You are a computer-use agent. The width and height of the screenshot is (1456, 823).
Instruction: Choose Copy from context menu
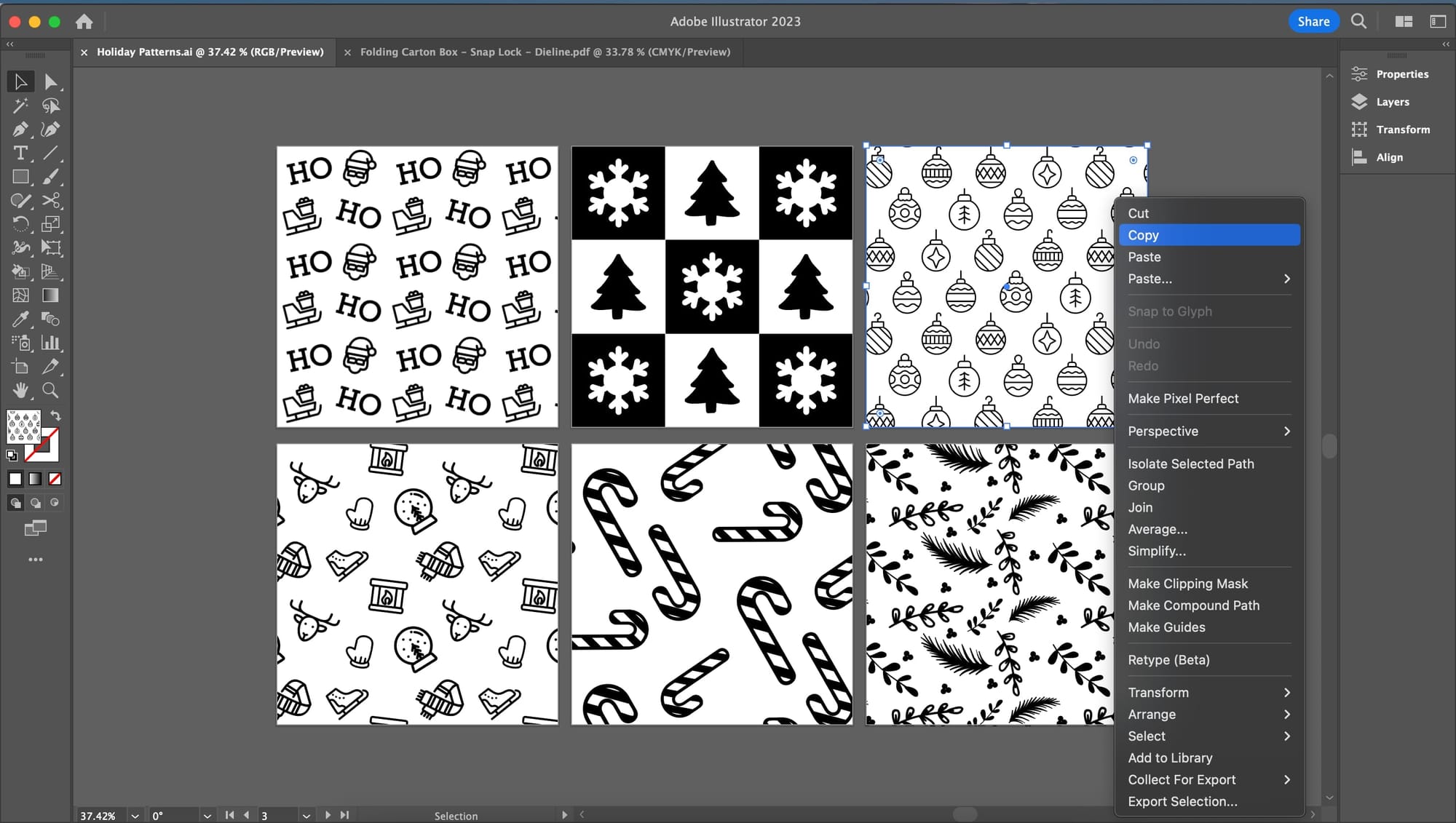[x=1209, y=235]
